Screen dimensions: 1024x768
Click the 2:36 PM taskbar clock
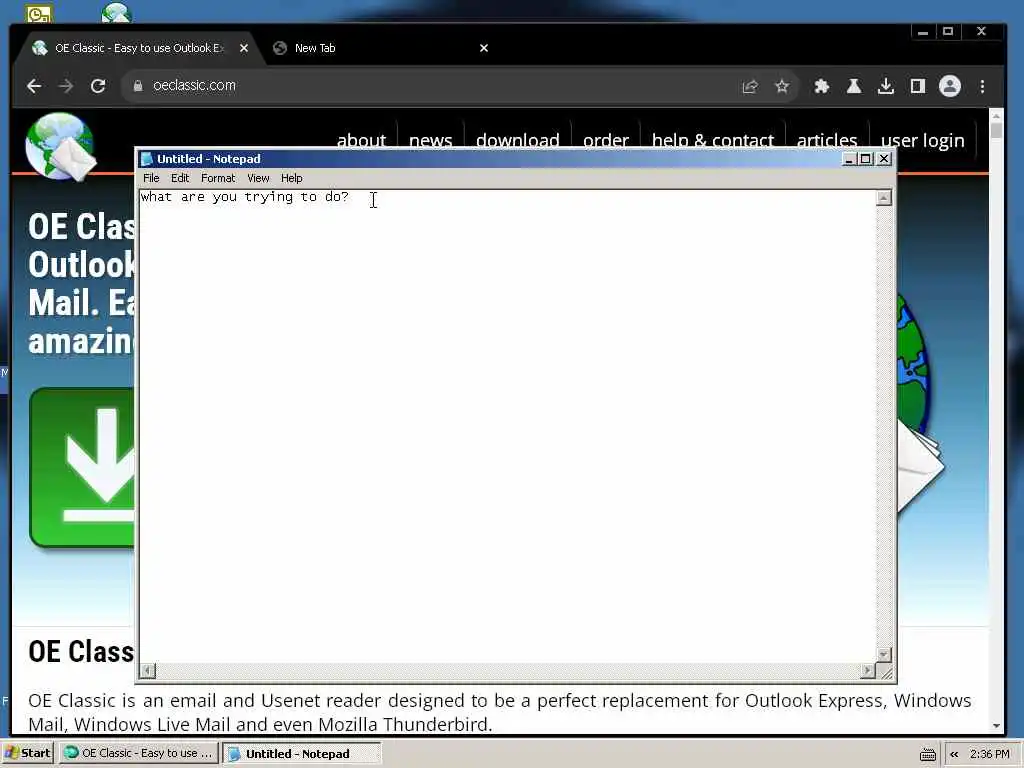(989, 754)
